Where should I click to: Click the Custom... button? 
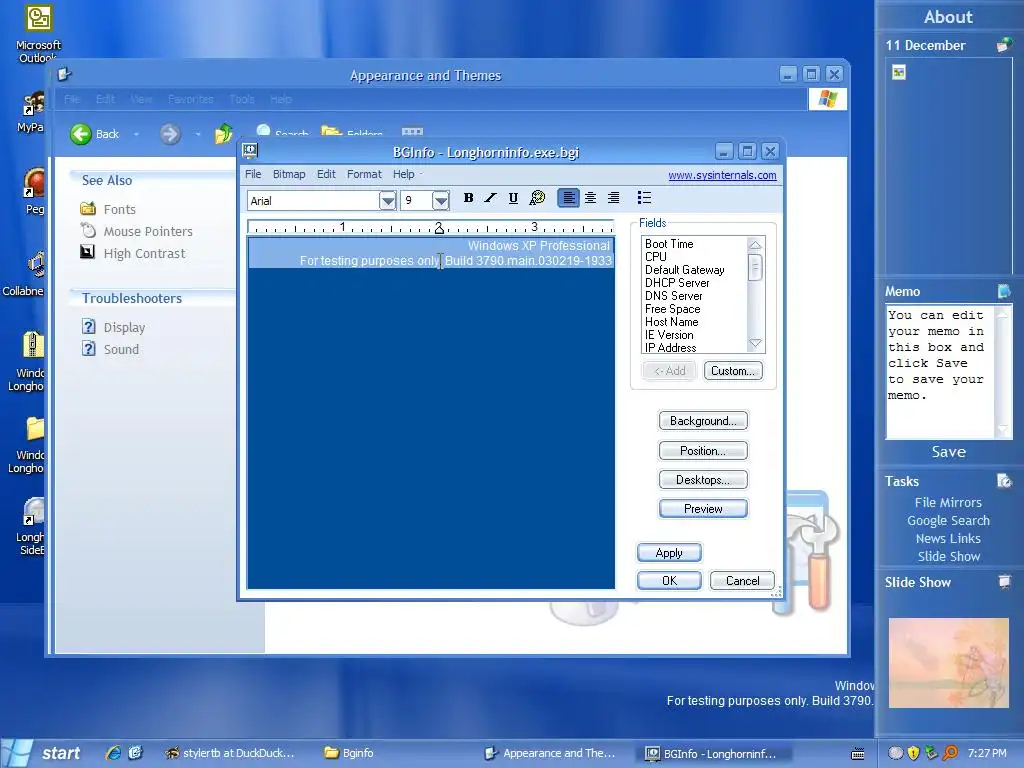[x=733, y=371]
